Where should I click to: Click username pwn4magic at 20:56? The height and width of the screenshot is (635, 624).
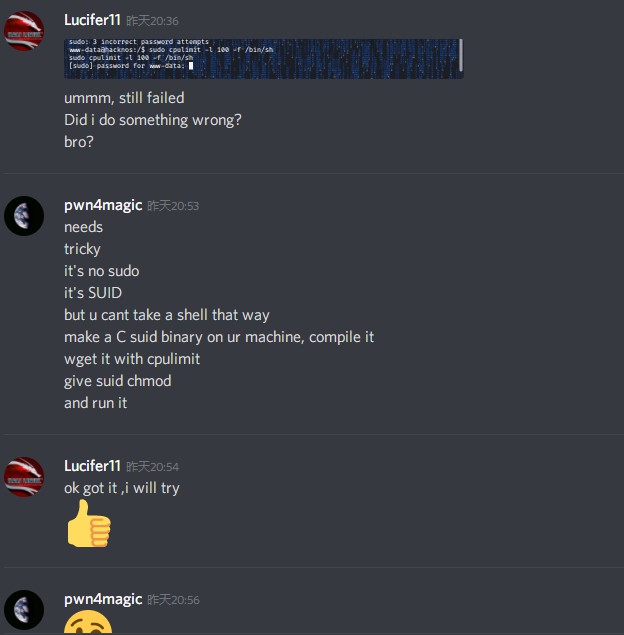pos(103,599)
